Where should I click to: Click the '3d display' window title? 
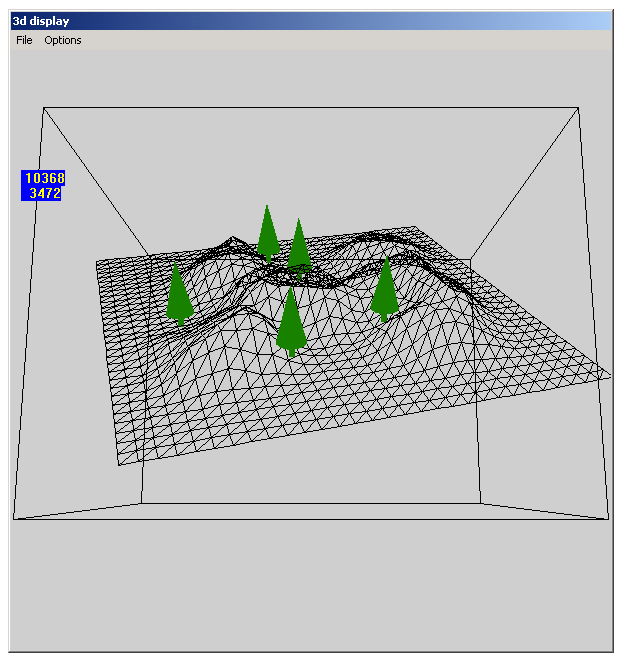(x=41, y=21)
